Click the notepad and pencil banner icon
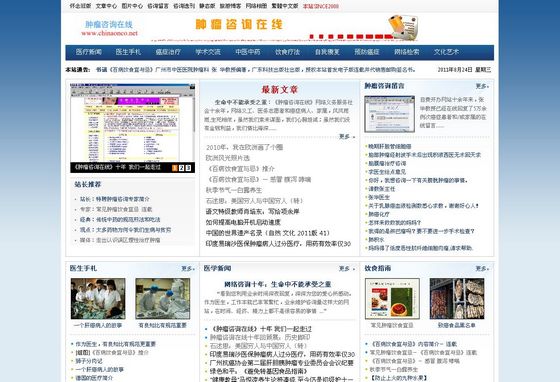 tap(403, 27)
